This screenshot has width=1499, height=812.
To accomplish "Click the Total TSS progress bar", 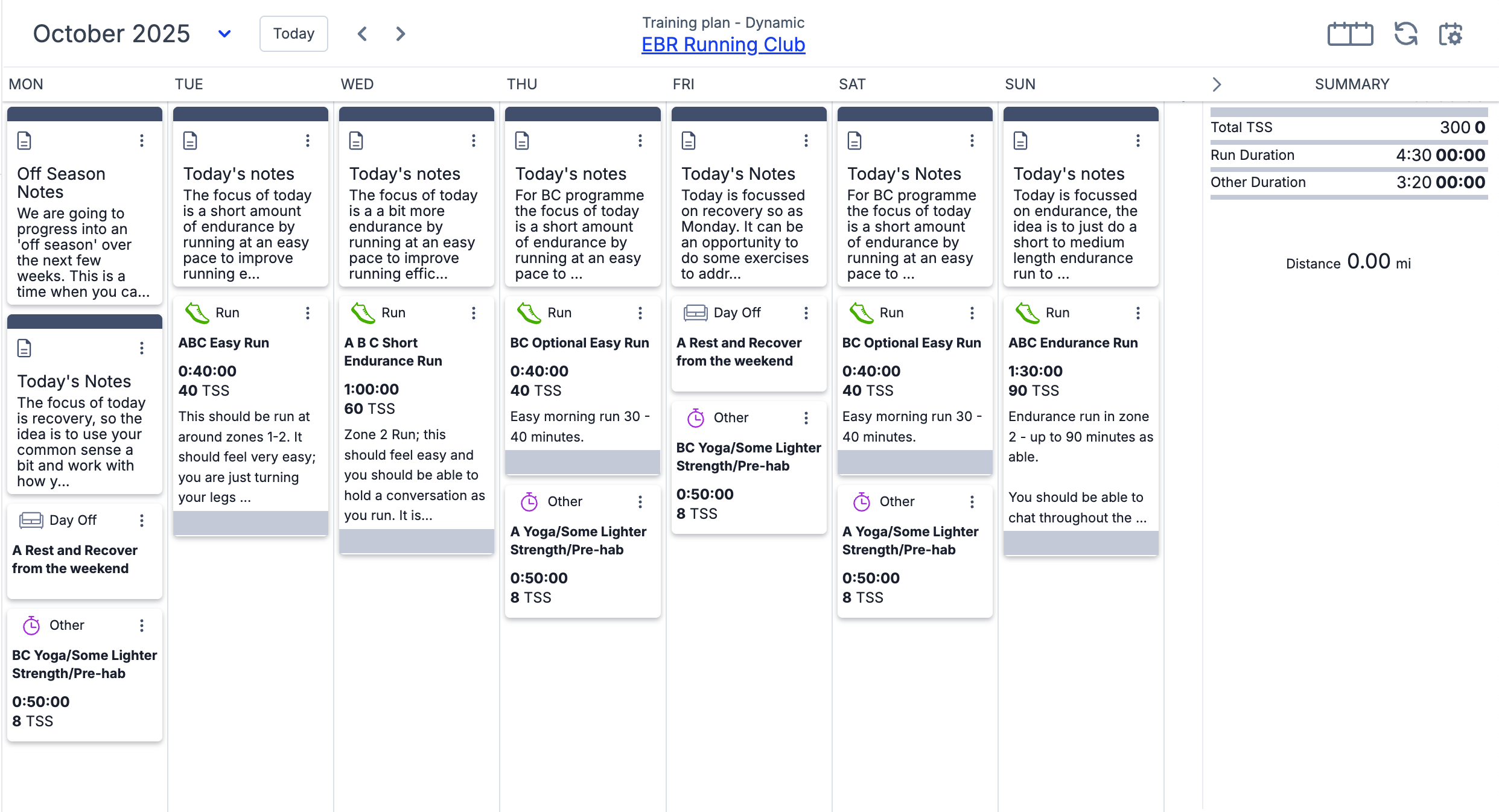I will tap(1349, 113).
